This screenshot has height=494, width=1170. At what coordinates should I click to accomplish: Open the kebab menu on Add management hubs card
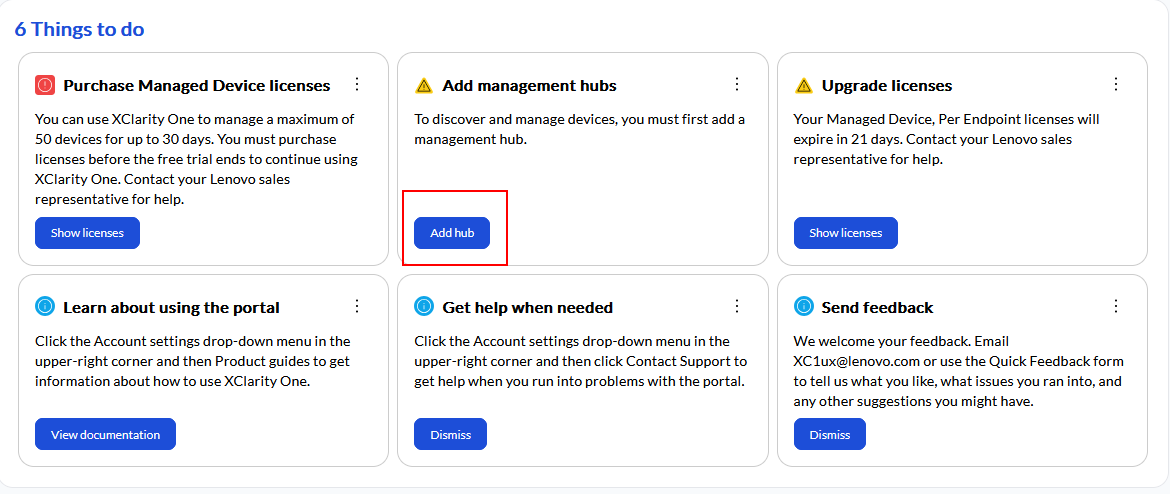tap(737, 85)
